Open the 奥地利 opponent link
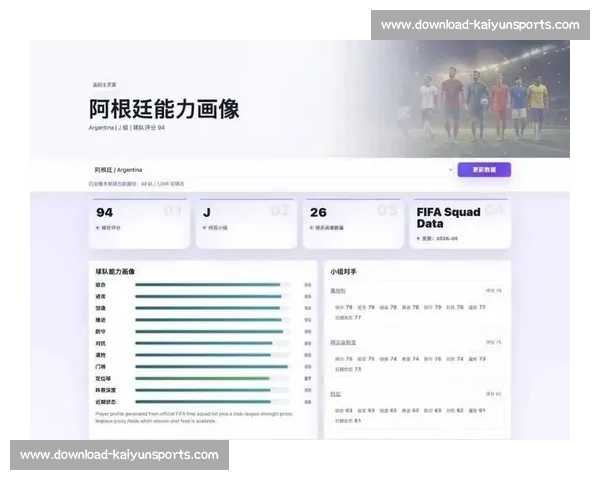 (x=338, y=291)
